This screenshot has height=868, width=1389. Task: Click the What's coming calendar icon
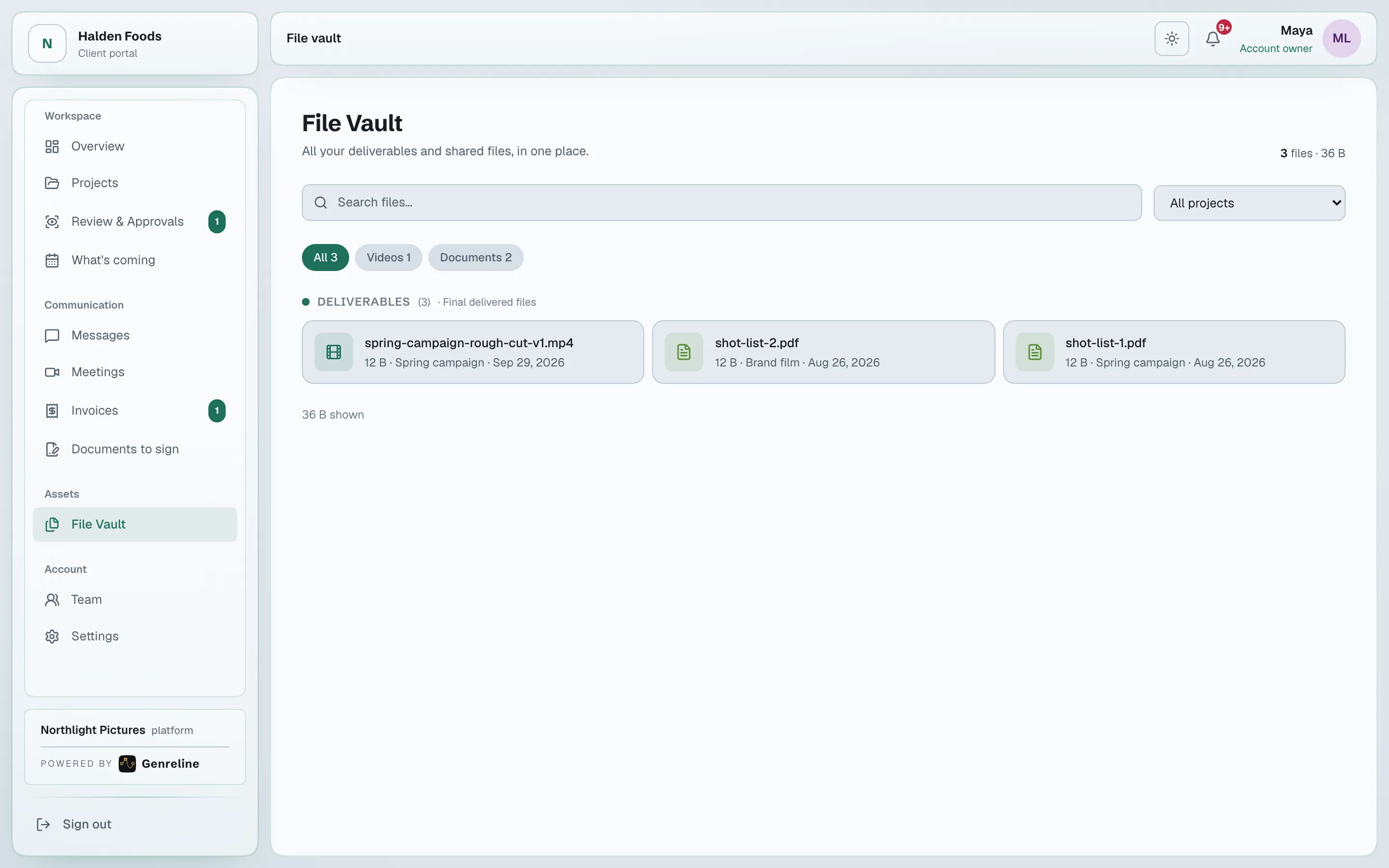click(x=52, y=260)
